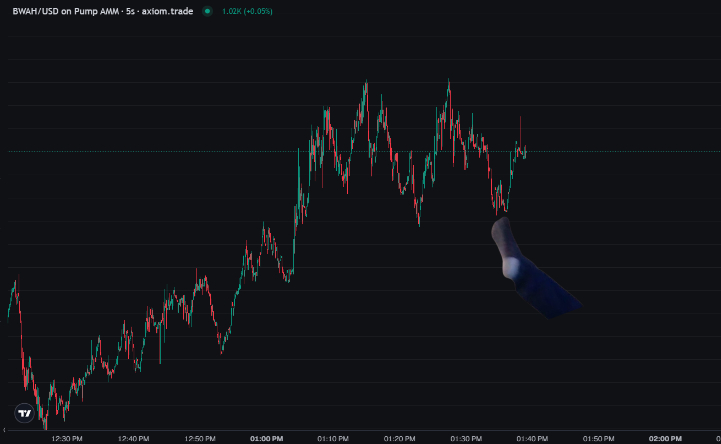
Task: Select the 01:00 PM time axis label
Action: coord(267,438)
